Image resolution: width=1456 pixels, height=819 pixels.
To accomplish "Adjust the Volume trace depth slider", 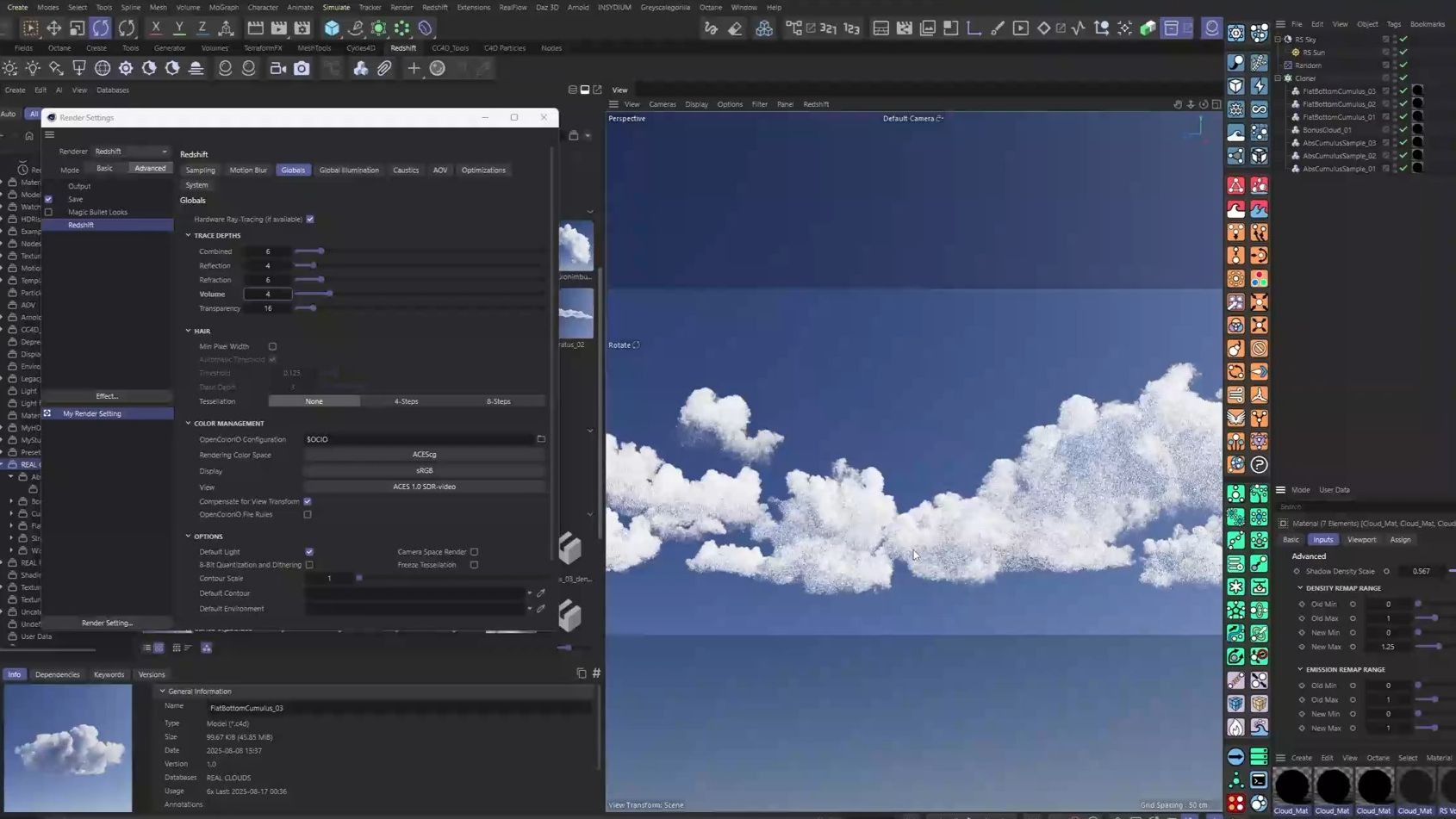I will (x=329, y=294).
